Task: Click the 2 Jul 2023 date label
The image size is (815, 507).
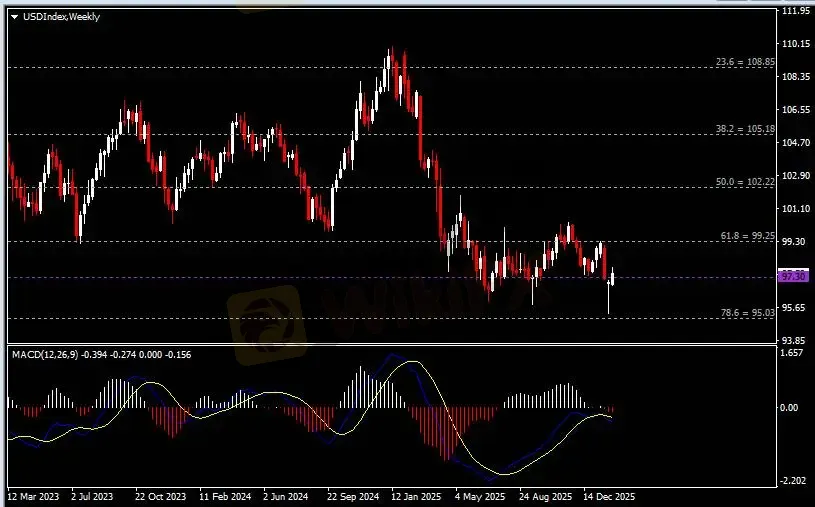Action: pos(92,497)
